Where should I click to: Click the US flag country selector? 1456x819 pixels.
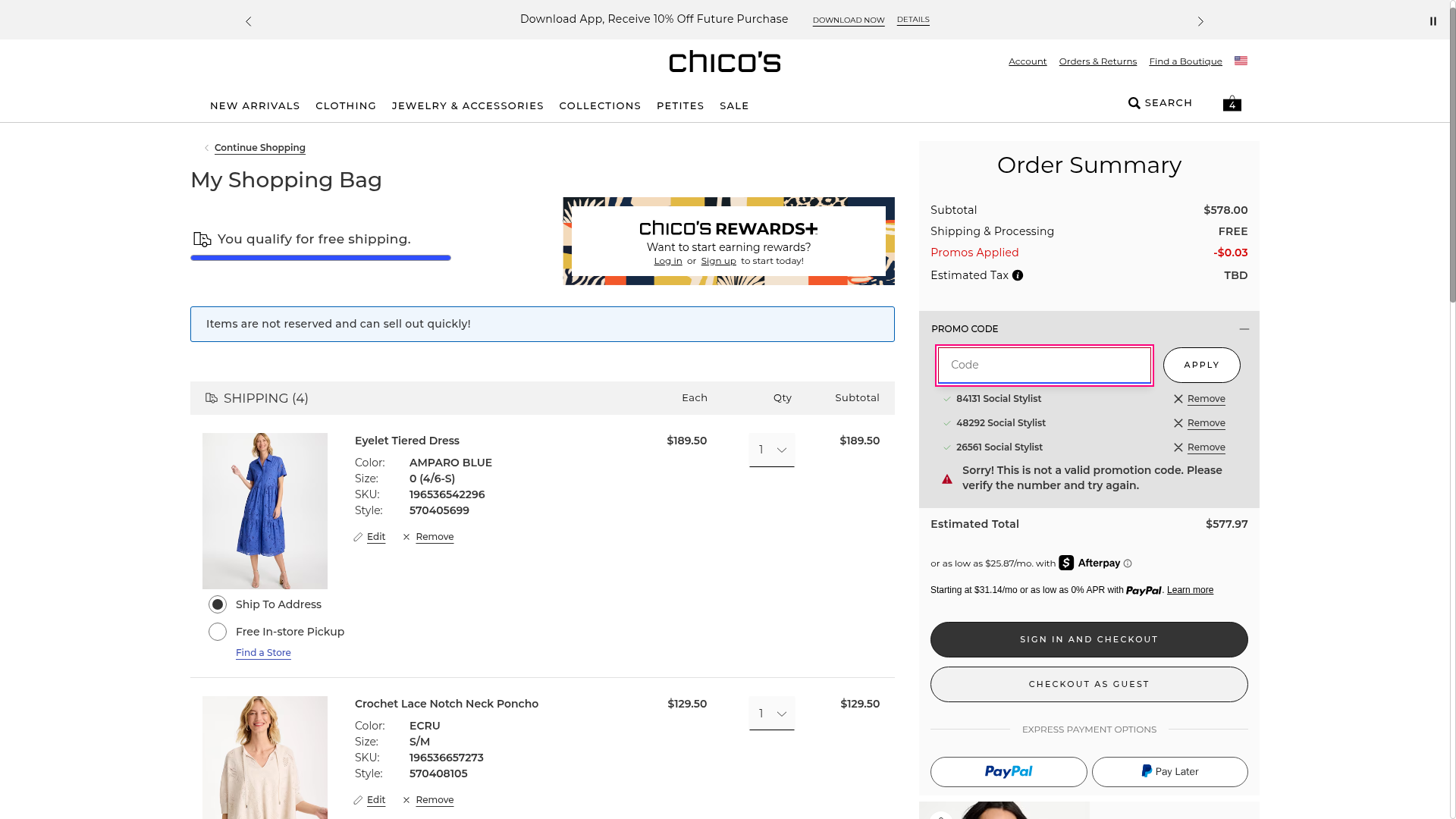pyautogui.click(x=1241, y=61)
